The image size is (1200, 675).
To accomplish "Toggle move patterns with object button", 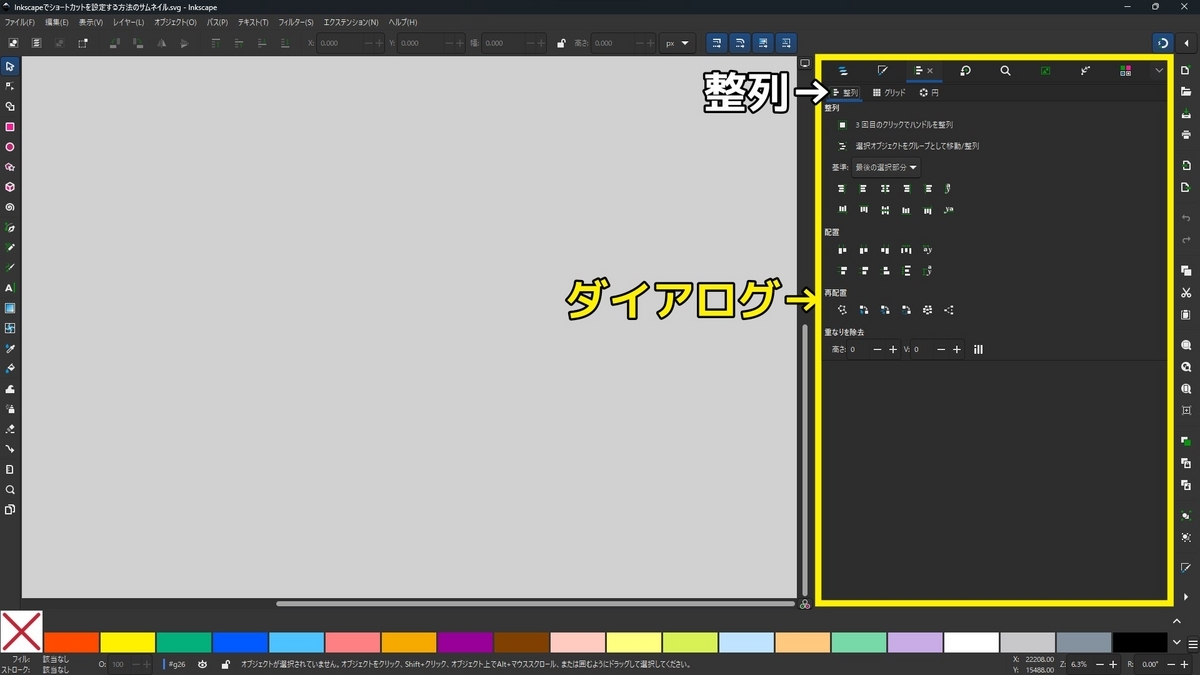I will point(786,43).
